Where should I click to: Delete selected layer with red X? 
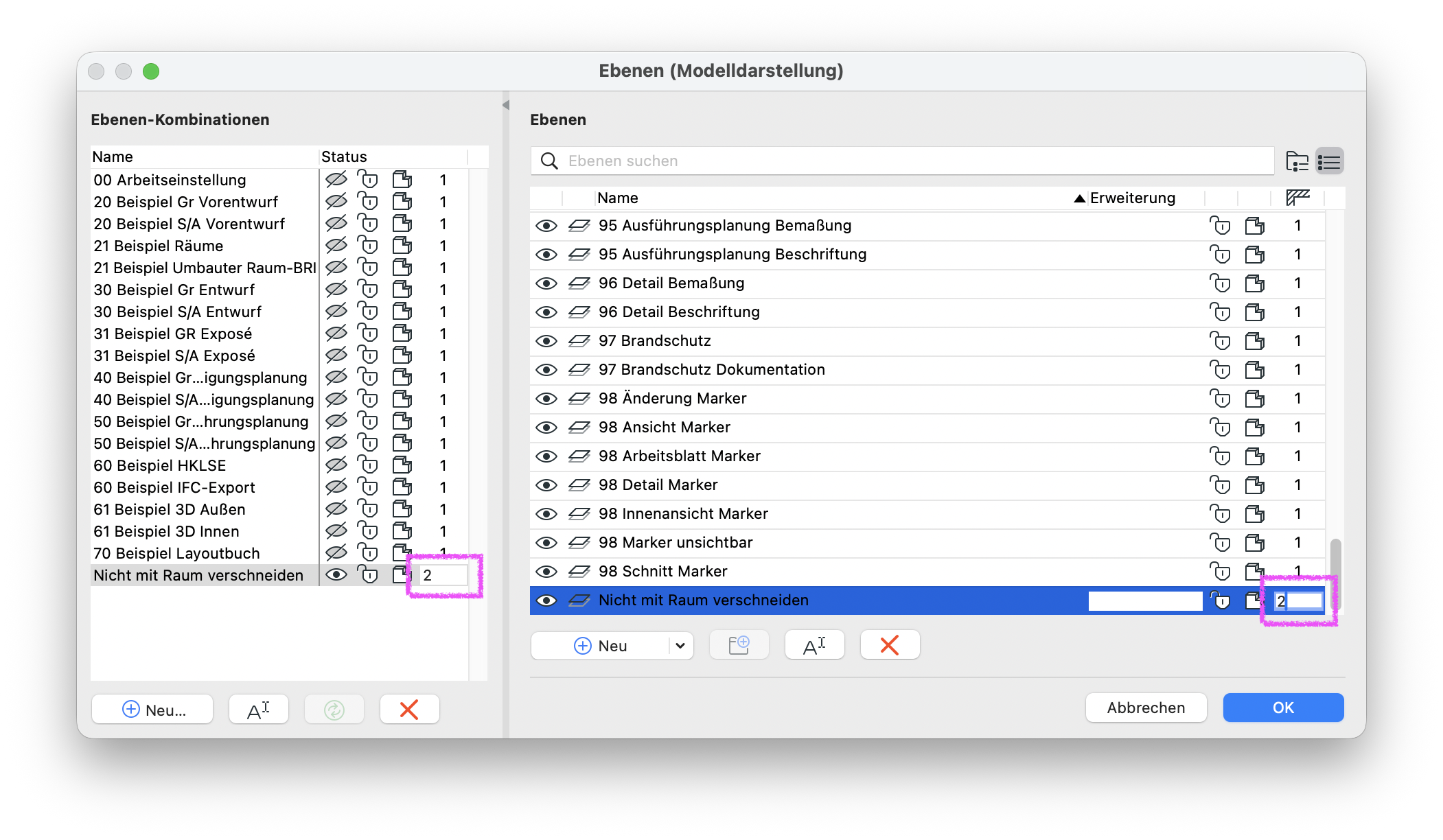coord(890,645)
